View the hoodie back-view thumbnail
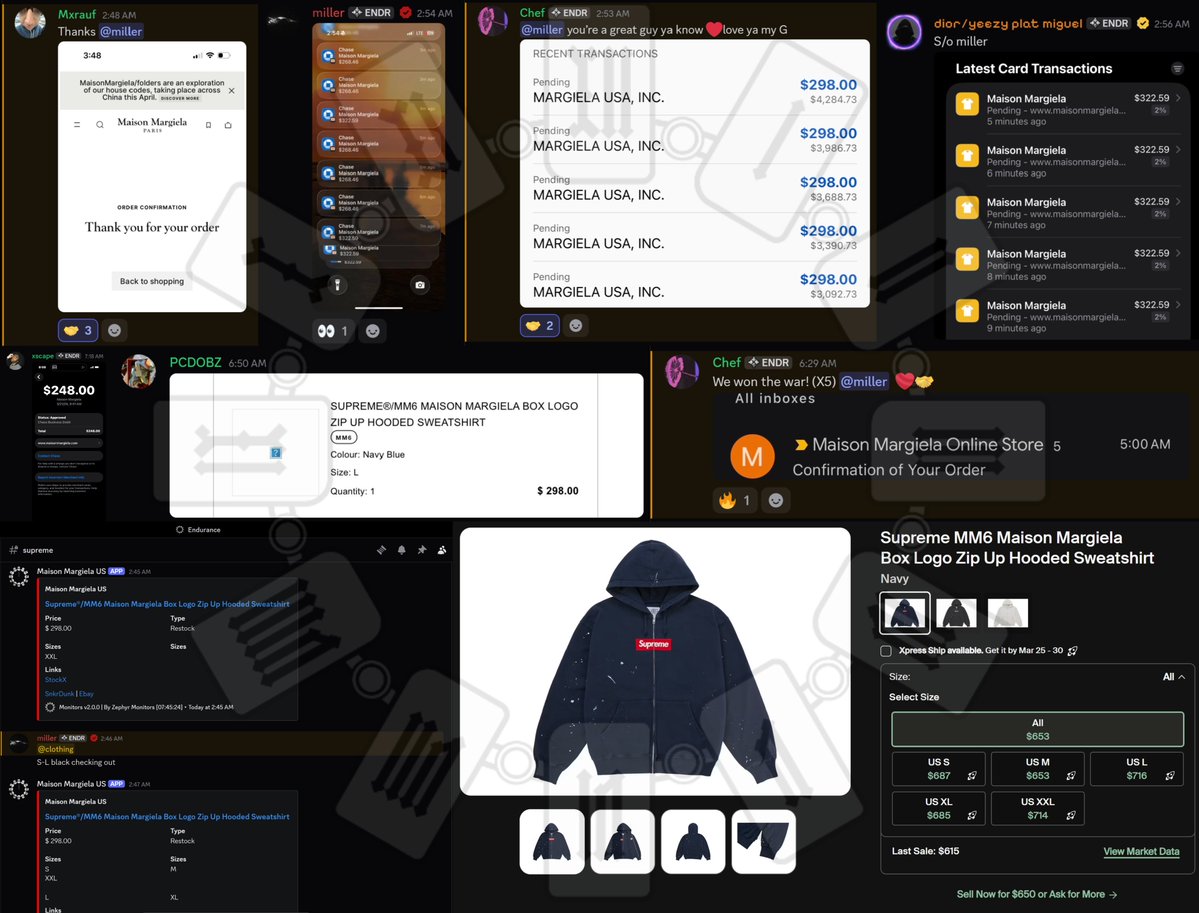Viewport: 1199px width, 913px height. tap(693, 842)
